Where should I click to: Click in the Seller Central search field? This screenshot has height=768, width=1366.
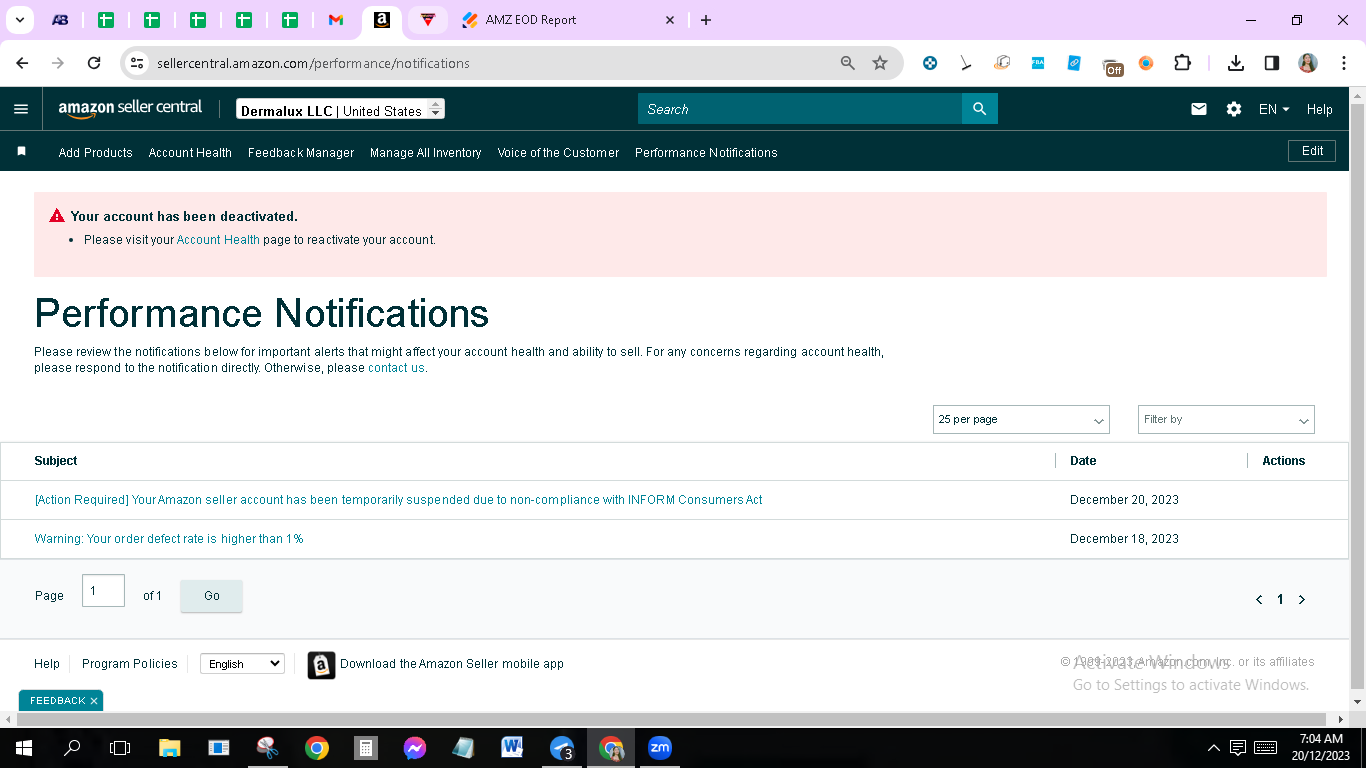coord(800,109)
